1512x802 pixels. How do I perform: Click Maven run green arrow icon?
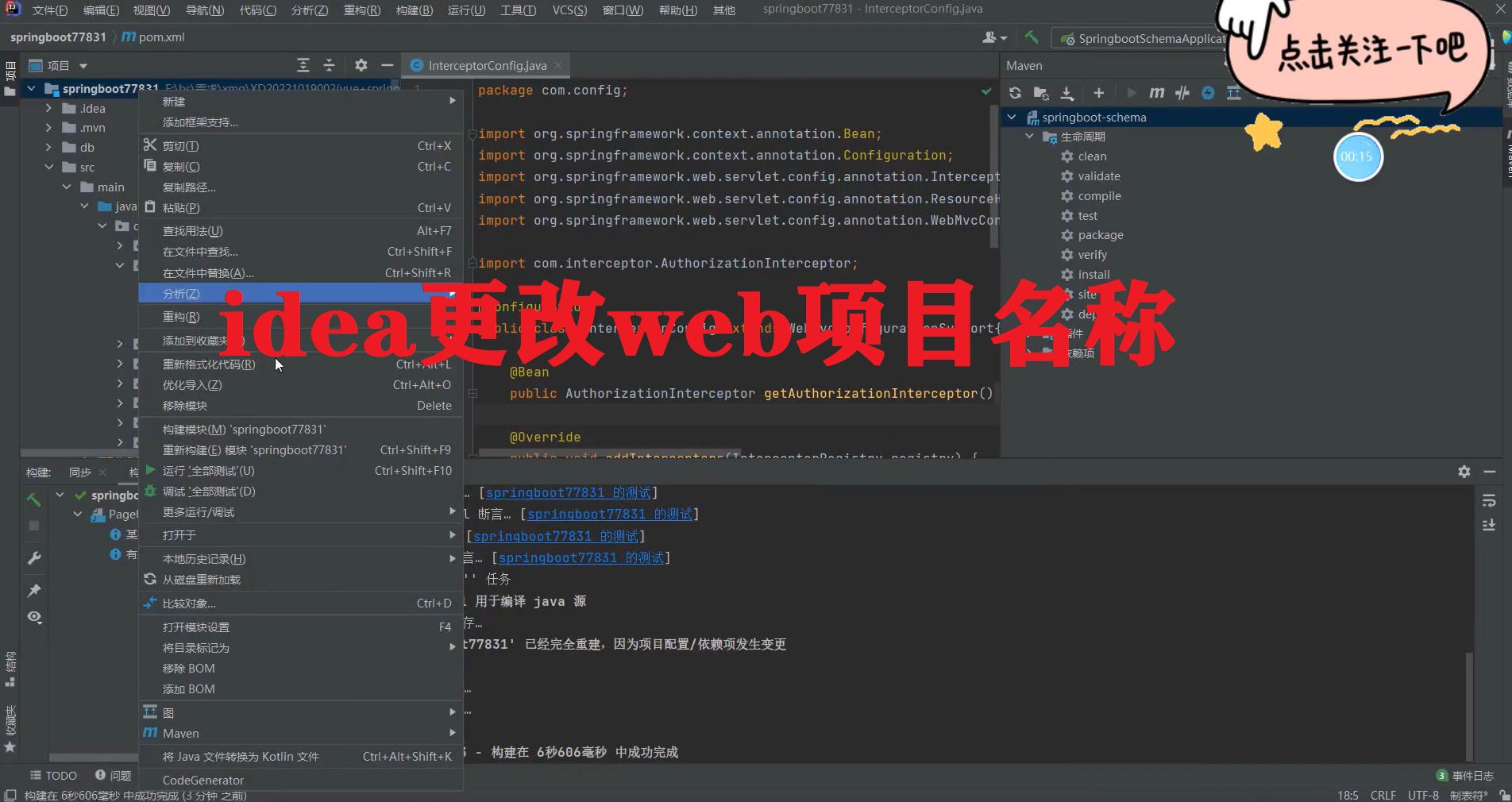1132,93
